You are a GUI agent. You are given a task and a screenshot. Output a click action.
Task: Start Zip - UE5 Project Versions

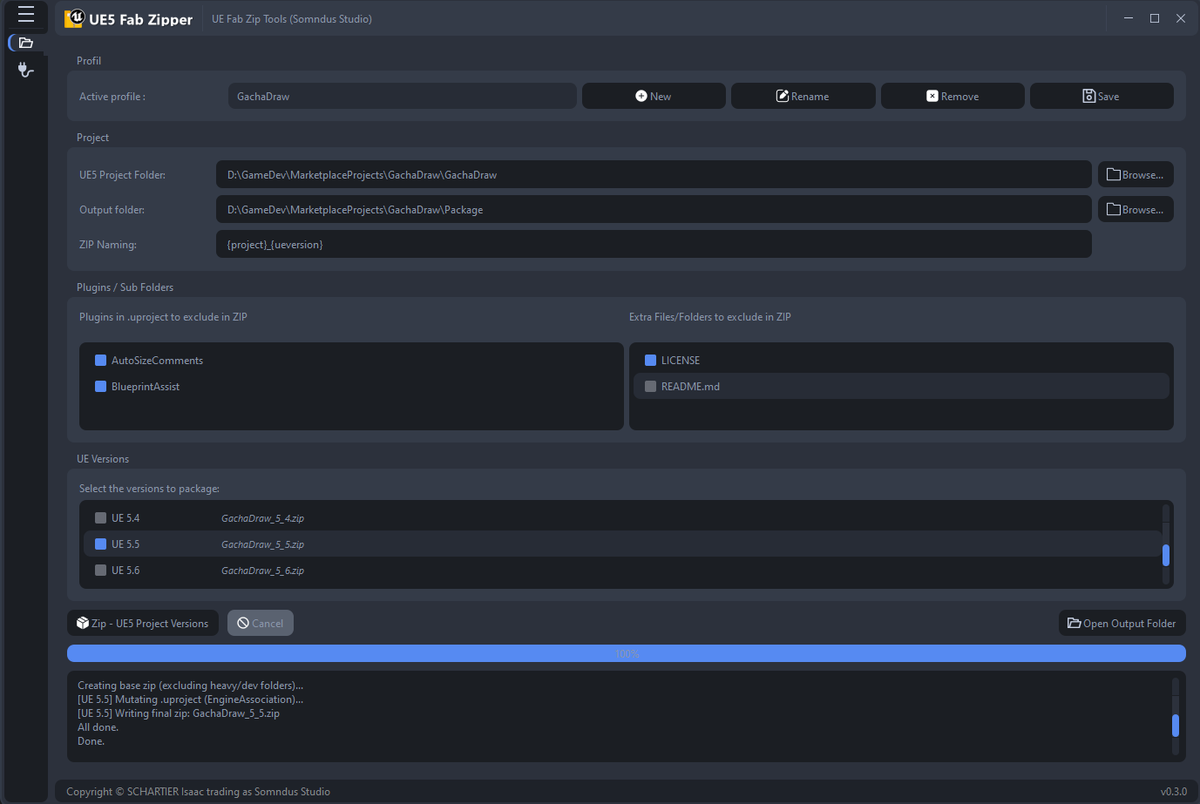142,623
